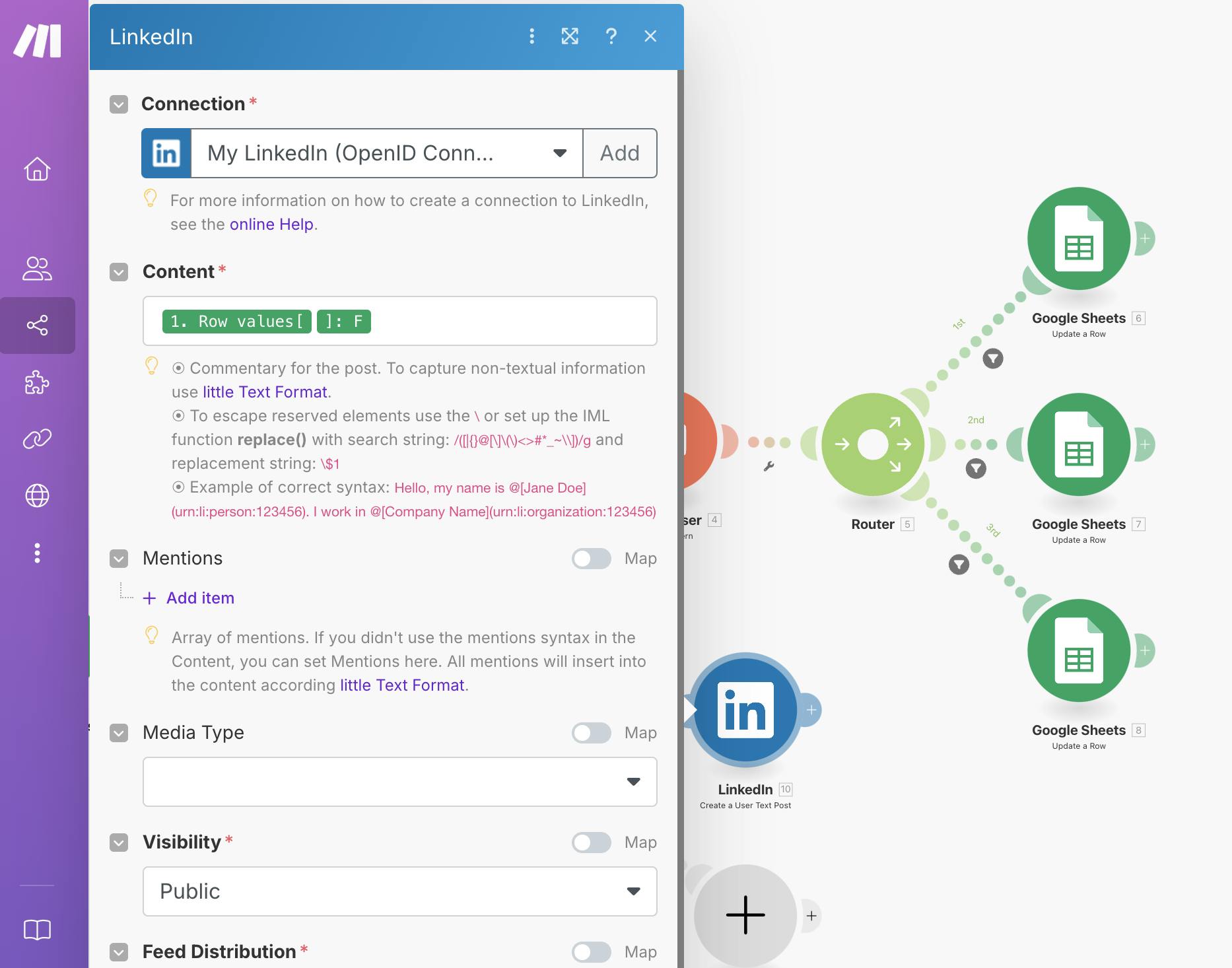The image size is (1232, 968).
Task: Add a module after the LinkedIn module
Action: [811, 710]
